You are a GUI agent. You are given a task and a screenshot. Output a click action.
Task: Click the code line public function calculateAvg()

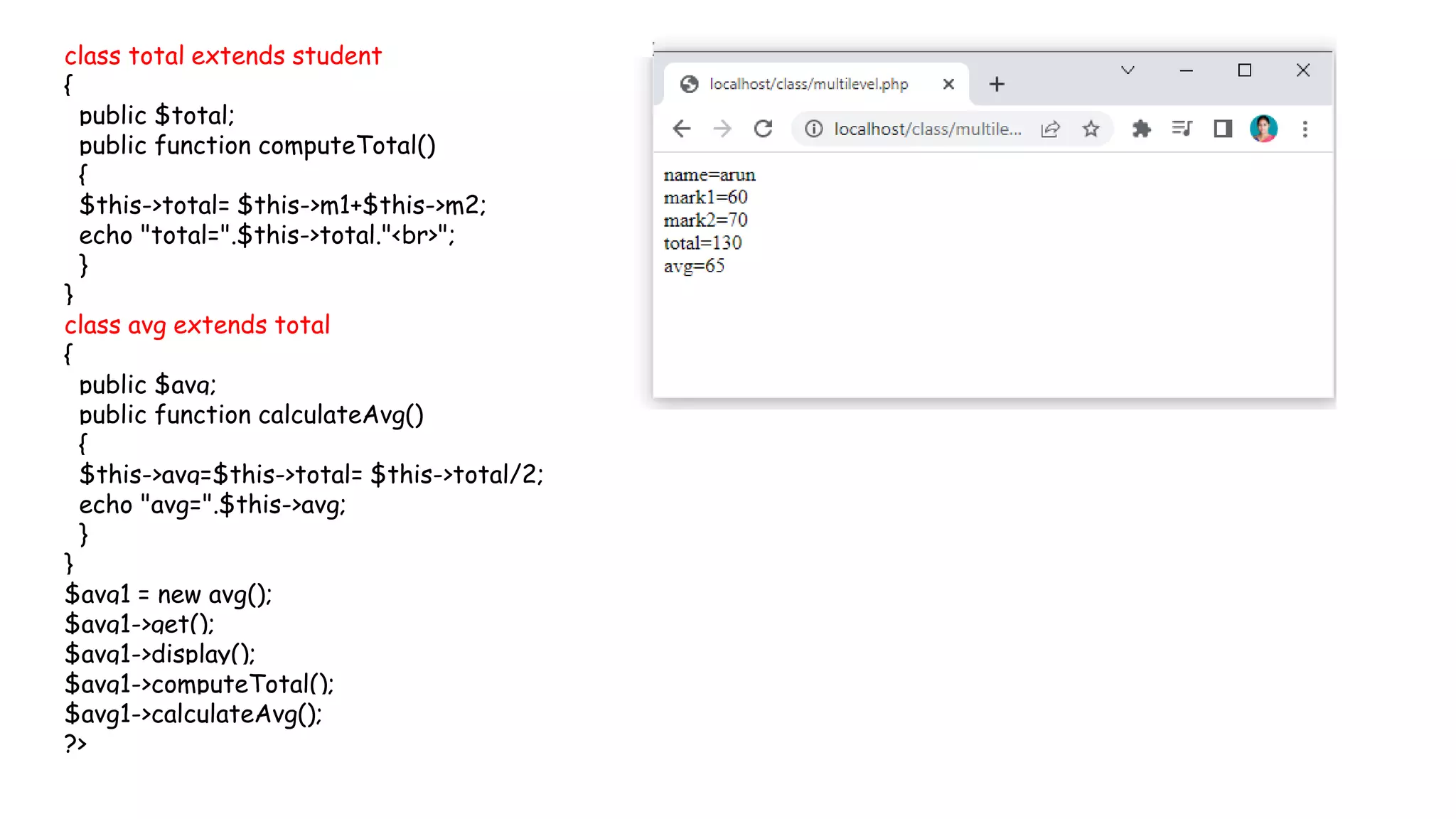tap(251, 415)
